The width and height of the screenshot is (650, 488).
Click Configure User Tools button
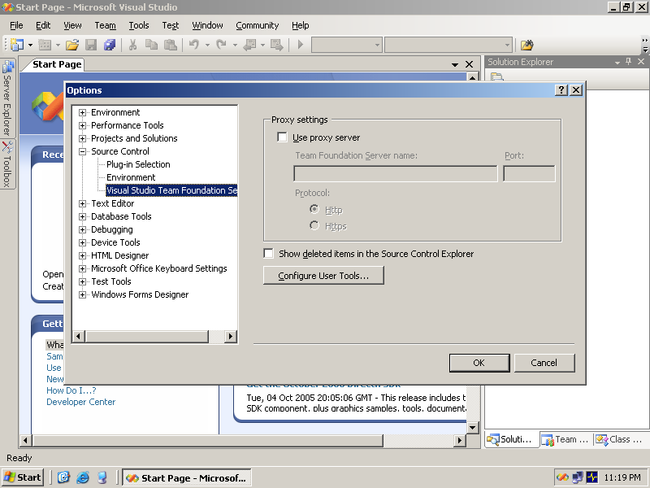[x=323, y=275]
